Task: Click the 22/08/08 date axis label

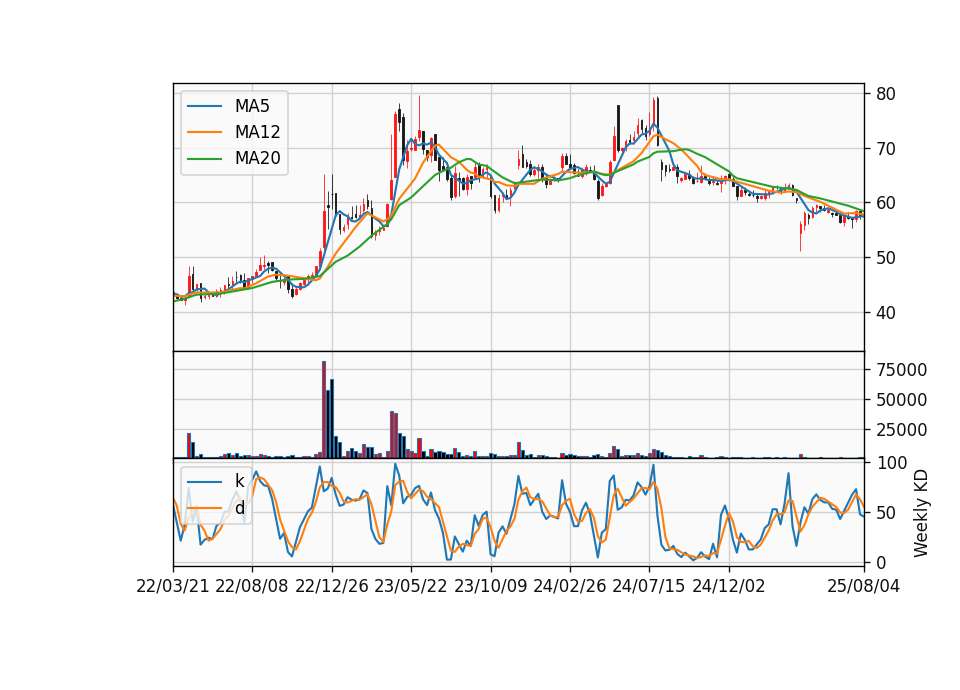Action: click(x=252, y=586)
